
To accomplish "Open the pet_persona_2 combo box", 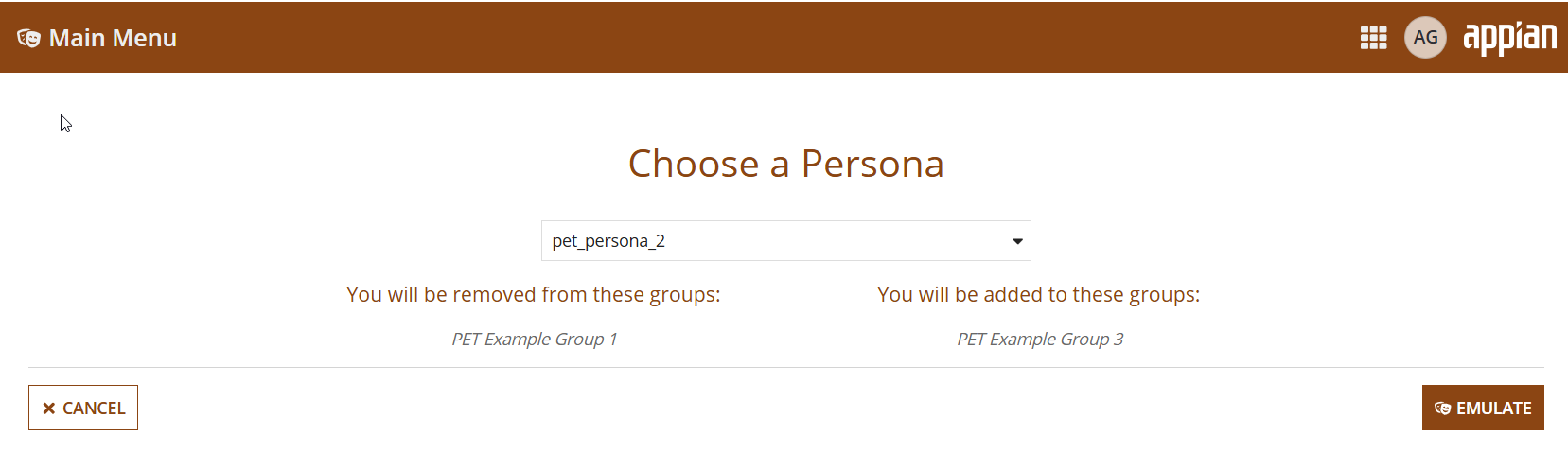I will click(785, 241).
